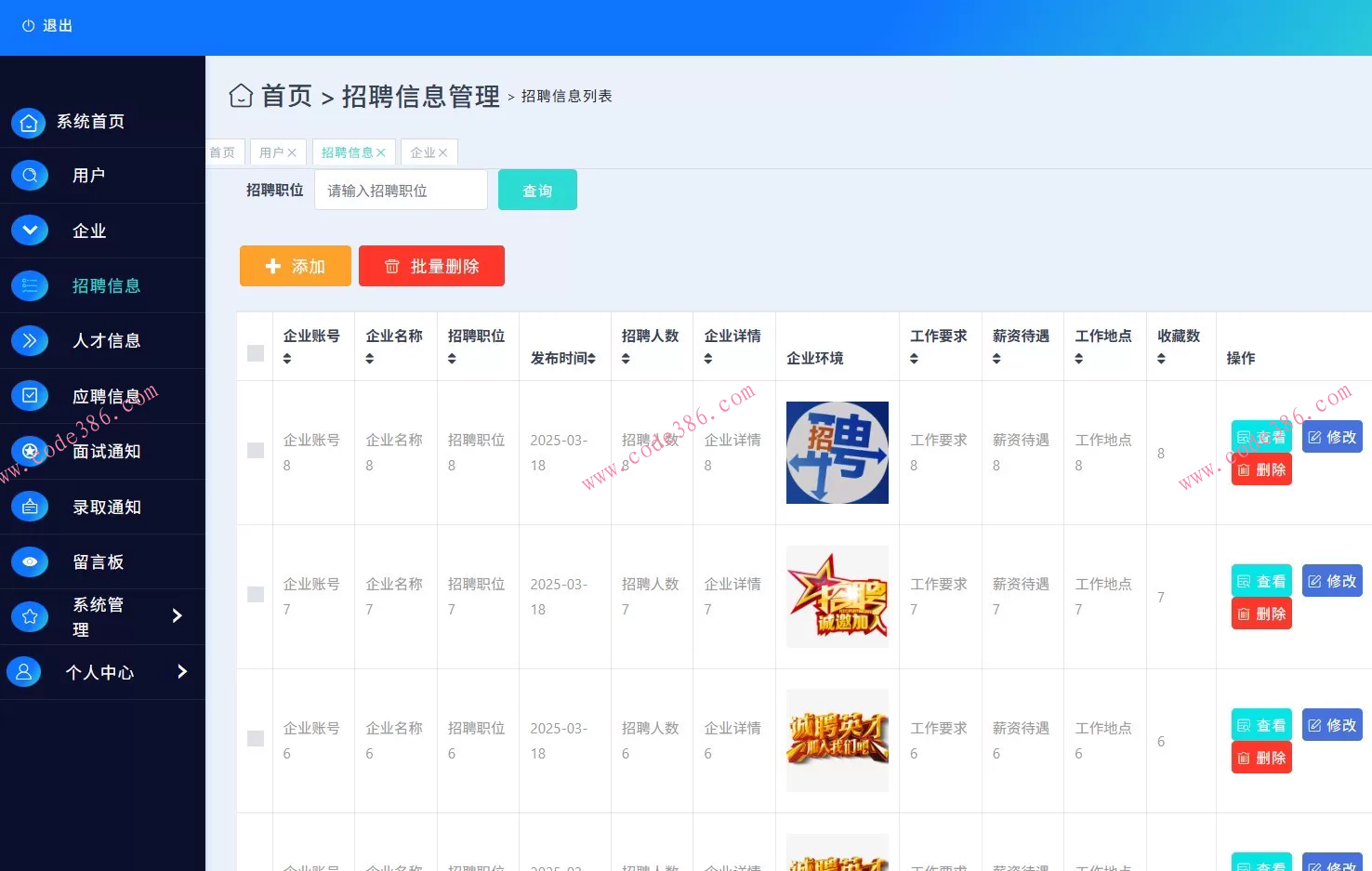Select the 人才信息 talent info icon

(29, 340)
